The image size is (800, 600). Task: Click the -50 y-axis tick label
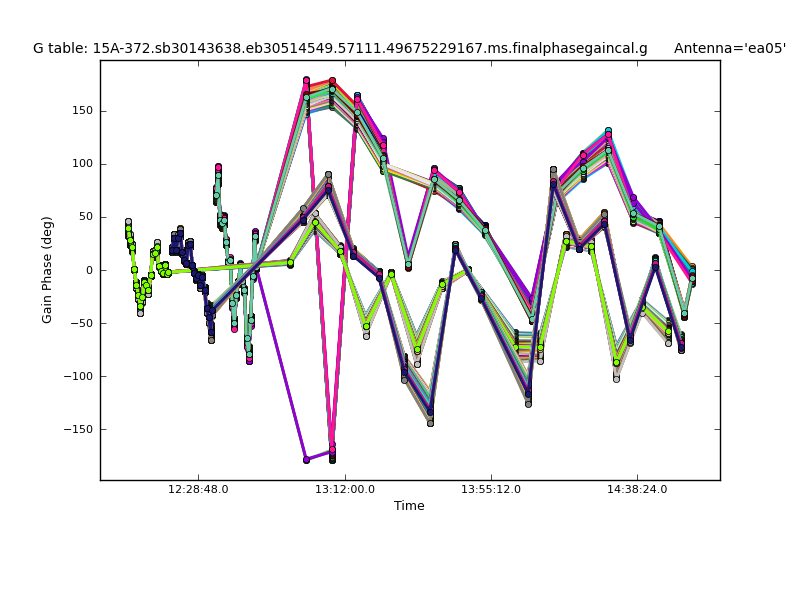pyautogui.click(x=80, y=323)
